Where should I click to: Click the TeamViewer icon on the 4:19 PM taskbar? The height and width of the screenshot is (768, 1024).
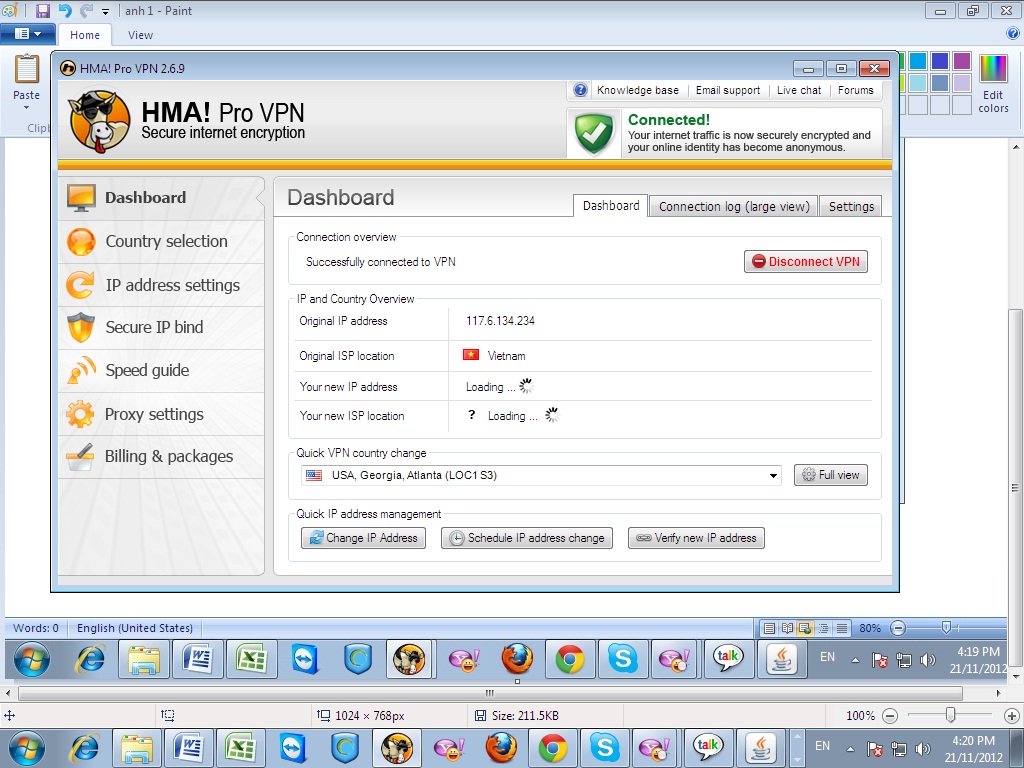point(304,659)
